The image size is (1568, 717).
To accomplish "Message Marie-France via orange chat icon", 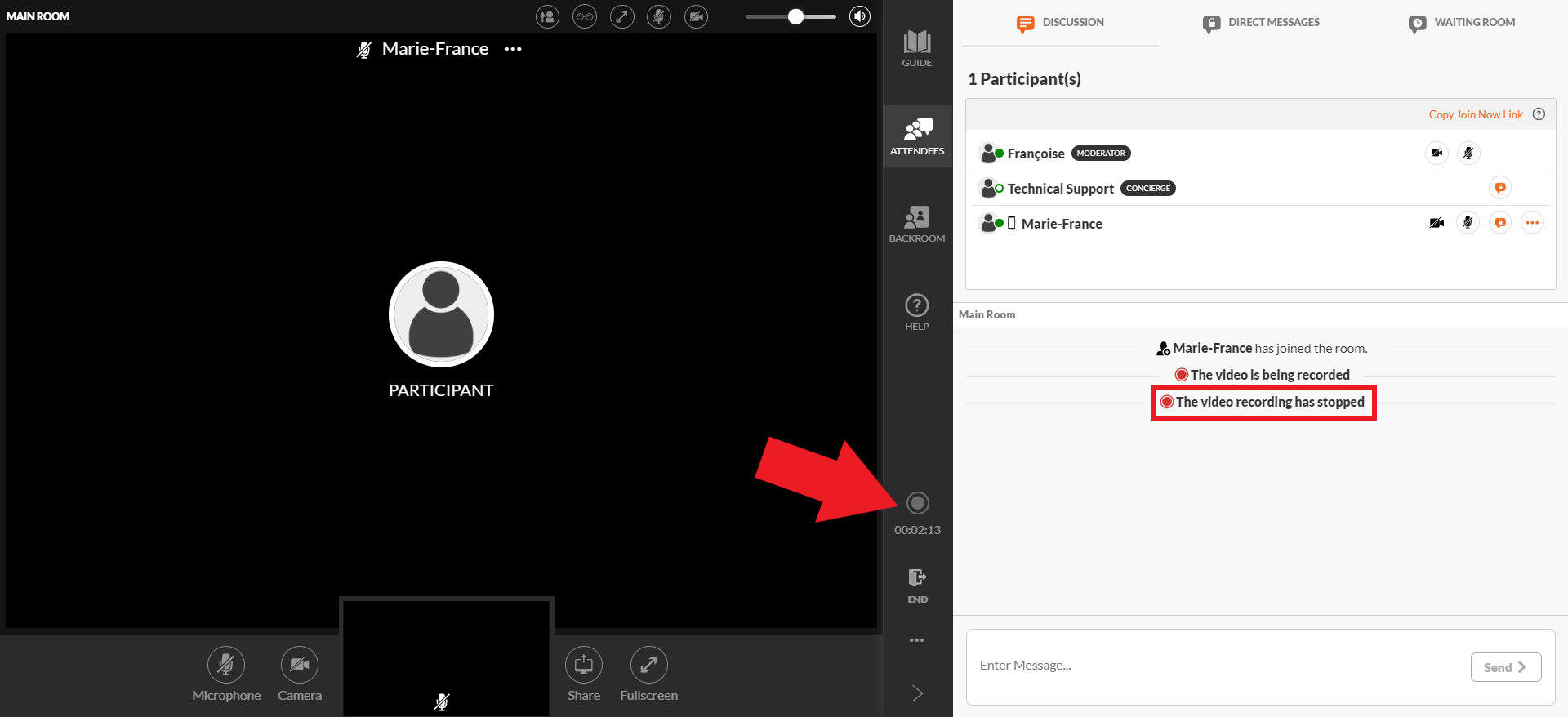I will (x=1500, y=222).
